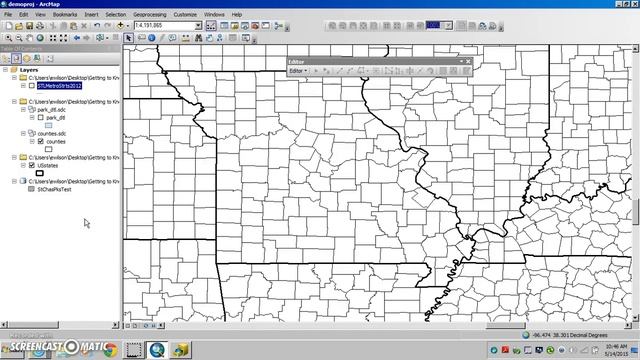
Task: Uncheck the USstates layer
Action: point(32,165)
